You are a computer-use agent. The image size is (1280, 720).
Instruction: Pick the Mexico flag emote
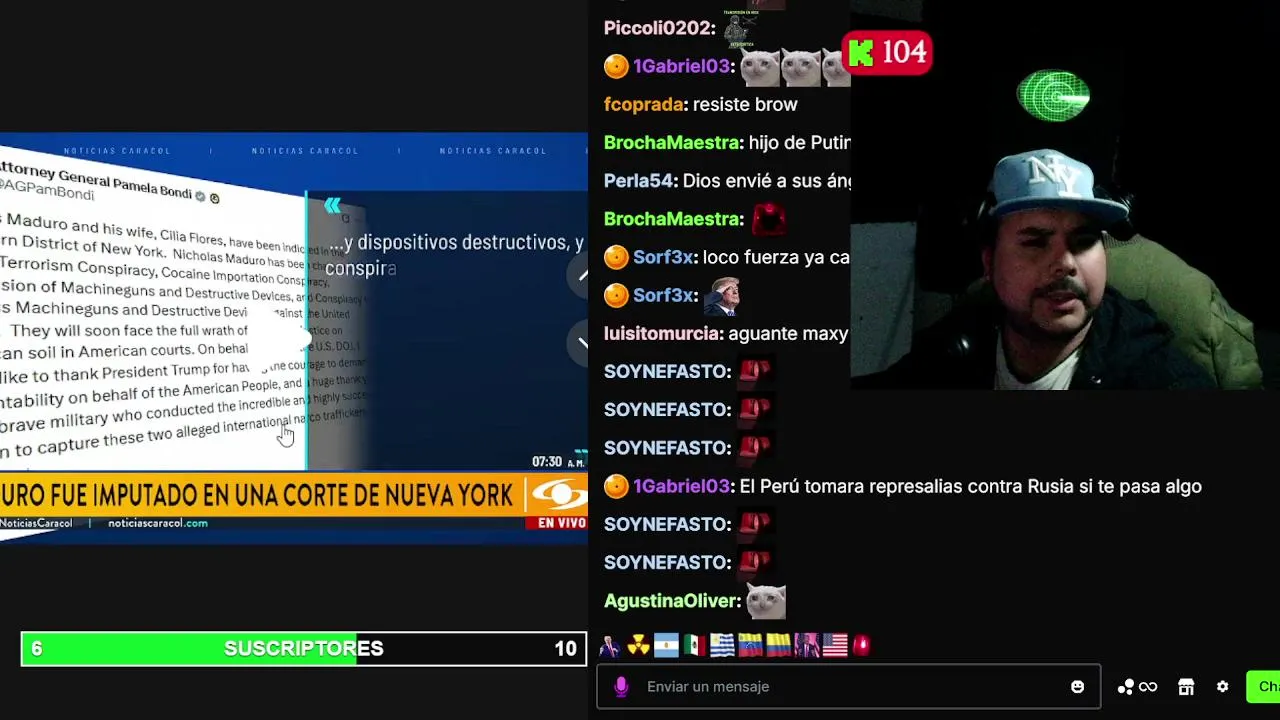pos(694,645)
